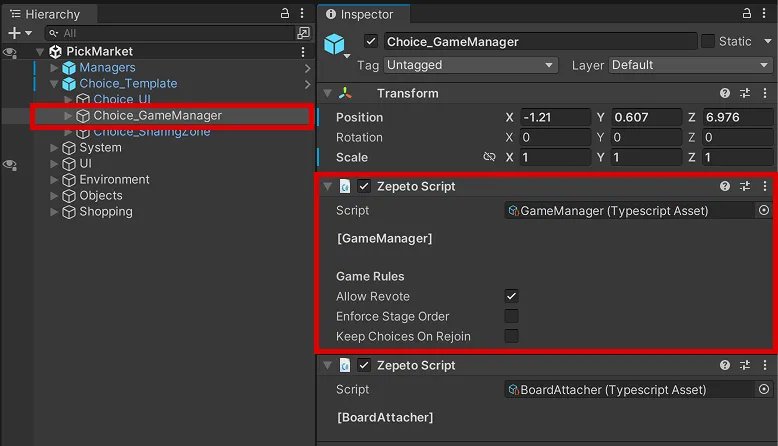778x446 pixels.
Task: Disable the BoardAttacher Zepeto Script component
Action: tap(364, 365)
